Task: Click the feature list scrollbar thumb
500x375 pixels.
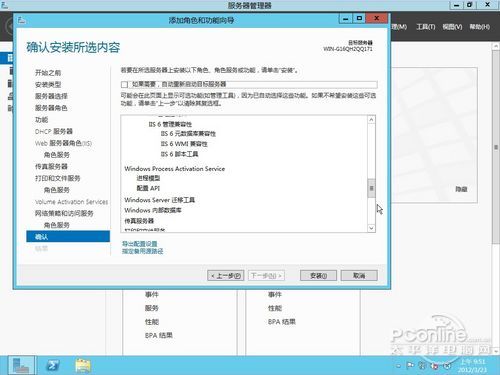Action: [x=371, y=188]
